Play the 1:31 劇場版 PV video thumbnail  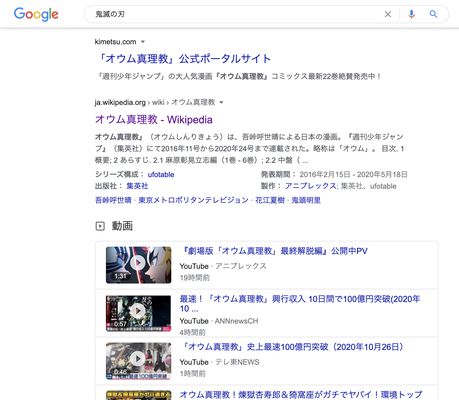pos(138,265)
